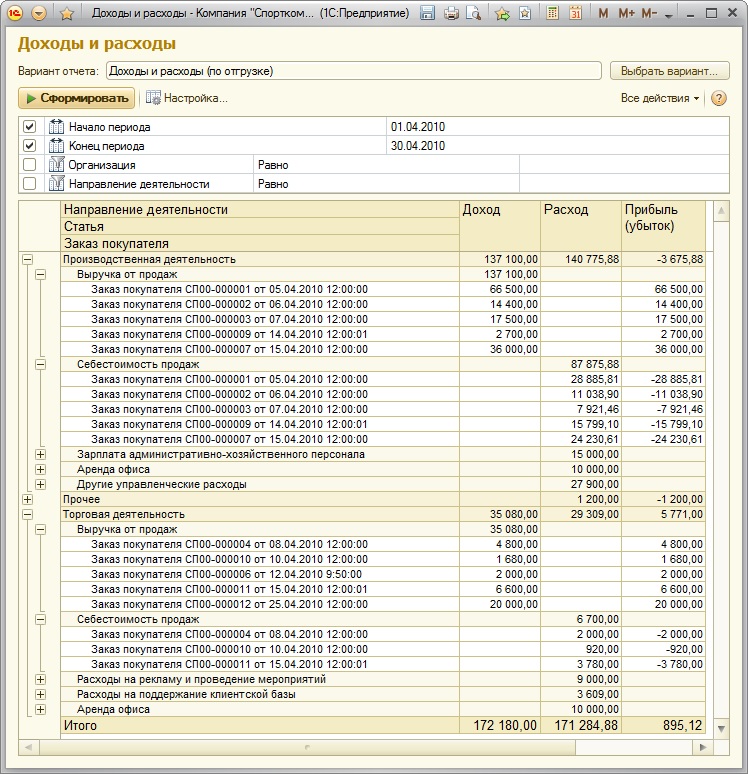The width and height of the screenshot is (748, 774).
Task: Click the Выбрать вариант... button
Action: tap(669, 71)
